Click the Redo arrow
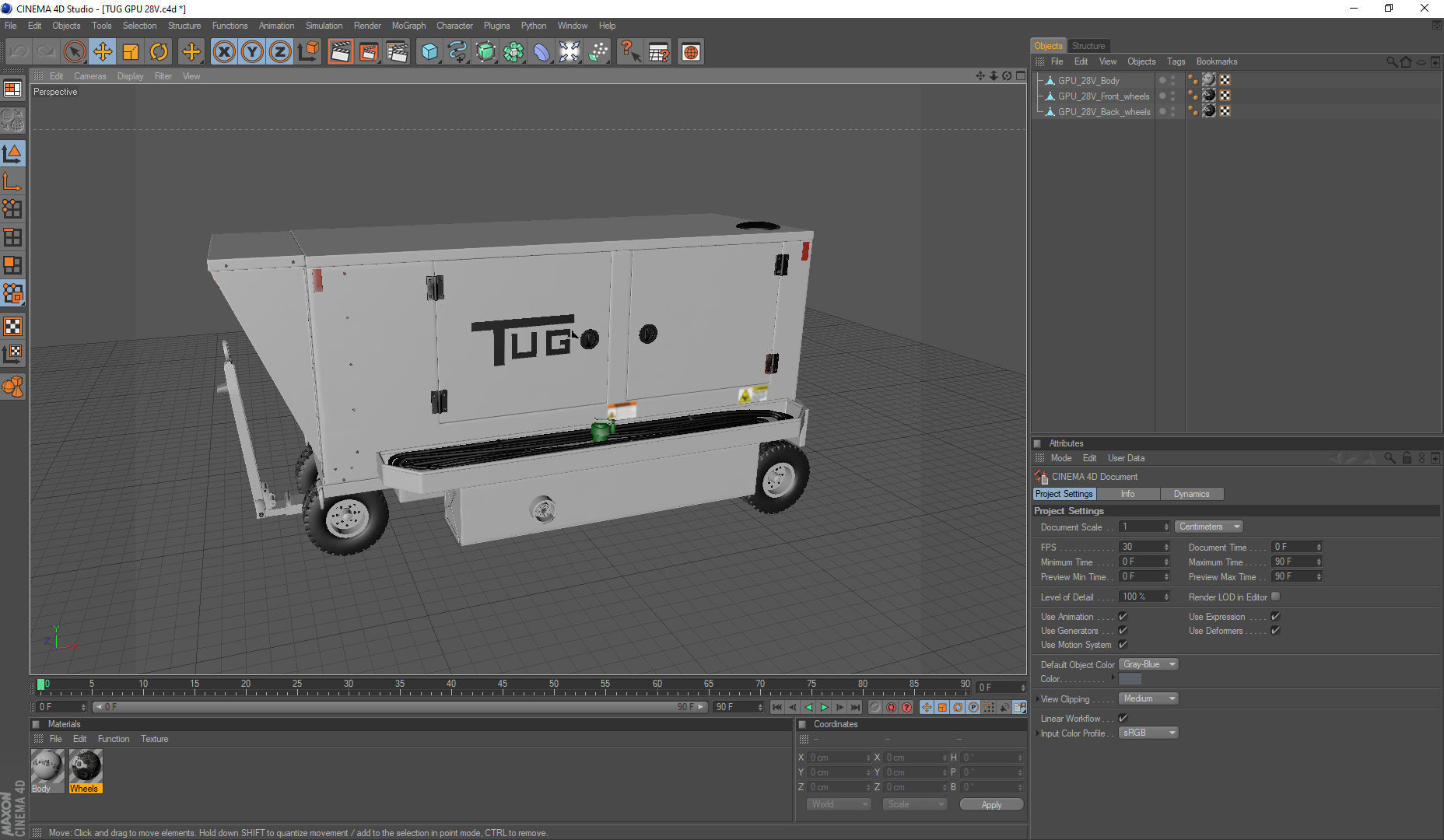Viewport: 1444px width, 840px height. point(46,52)
